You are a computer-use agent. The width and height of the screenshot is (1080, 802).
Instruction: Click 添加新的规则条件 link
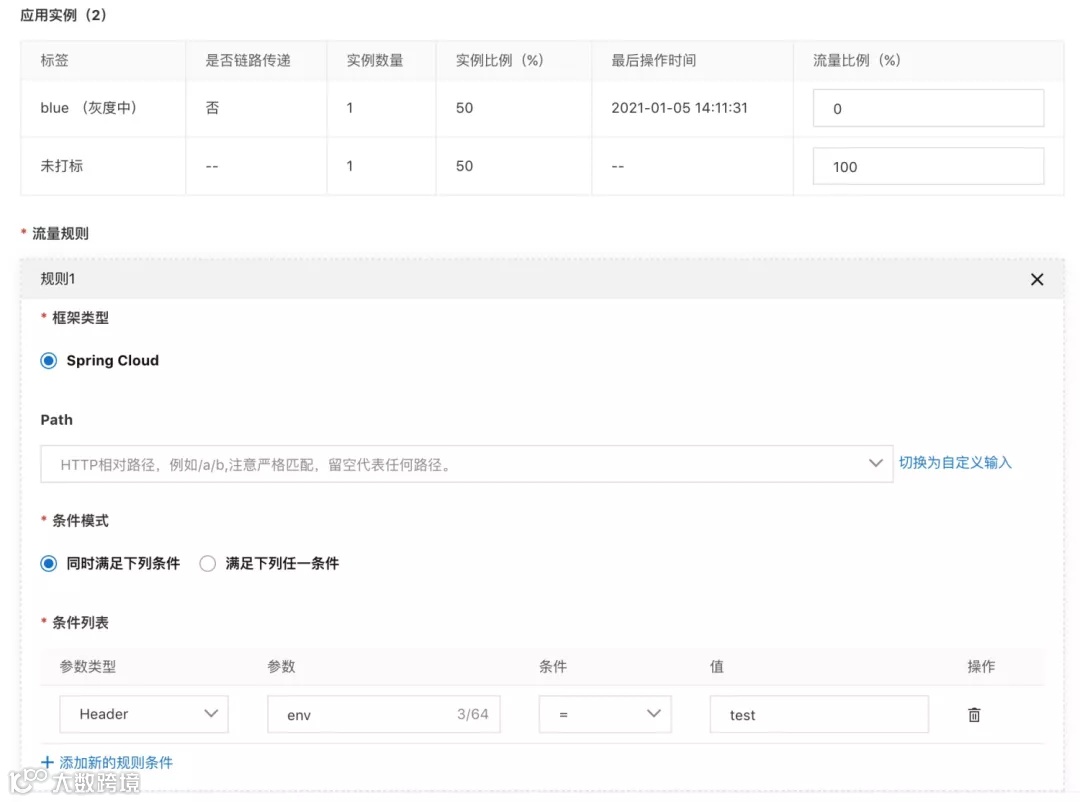tap(116, 762)
